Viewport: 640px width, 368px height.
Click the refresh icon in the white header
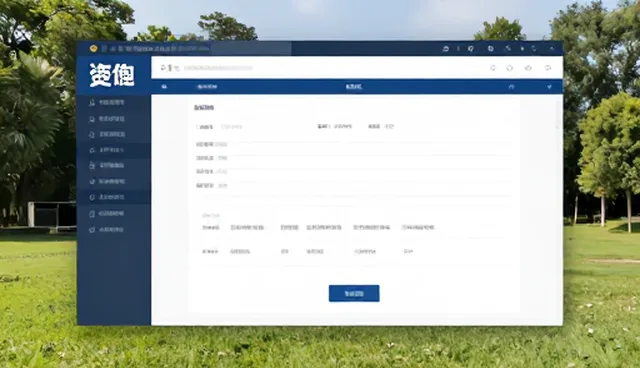[x=493, y=68]
